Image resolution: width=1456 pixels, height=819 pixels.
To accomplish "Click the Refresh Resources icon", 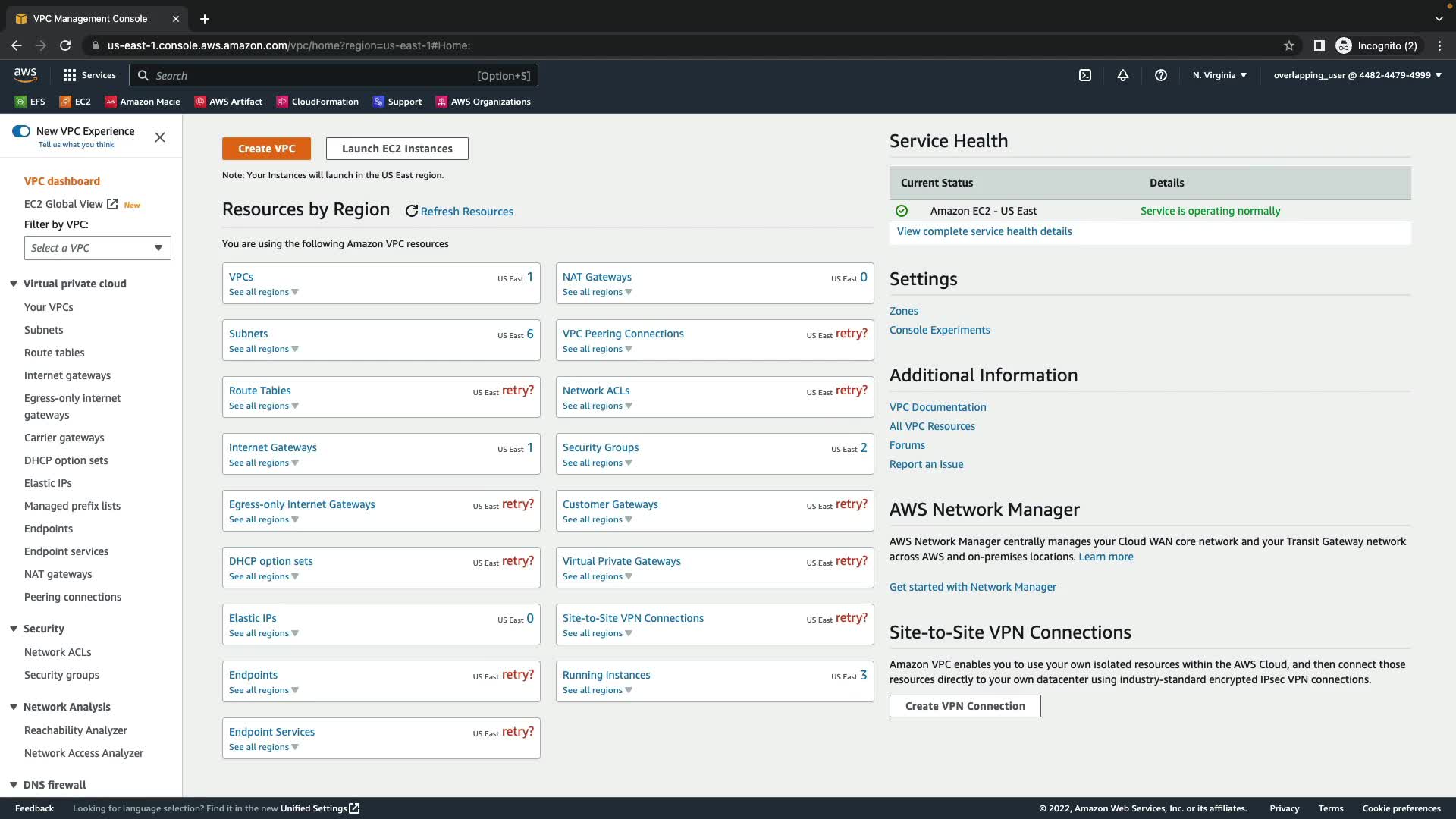I will pyautogui.click(x=412, y=212).
